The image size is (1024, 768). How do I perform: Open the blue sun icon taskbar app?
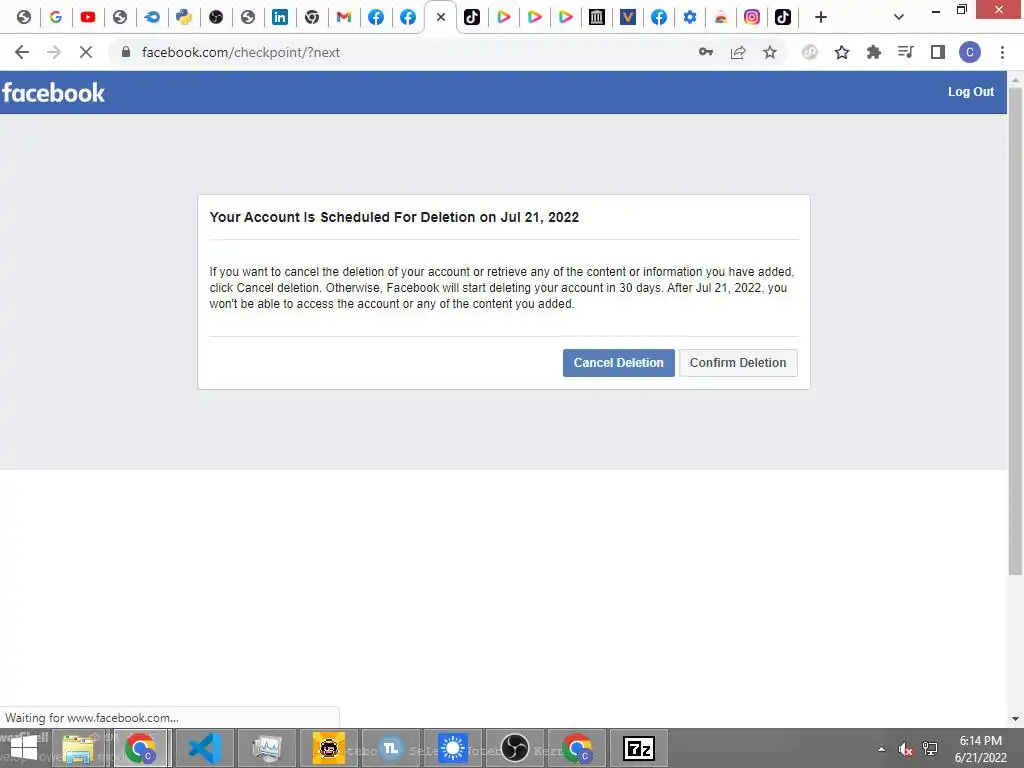453,748
